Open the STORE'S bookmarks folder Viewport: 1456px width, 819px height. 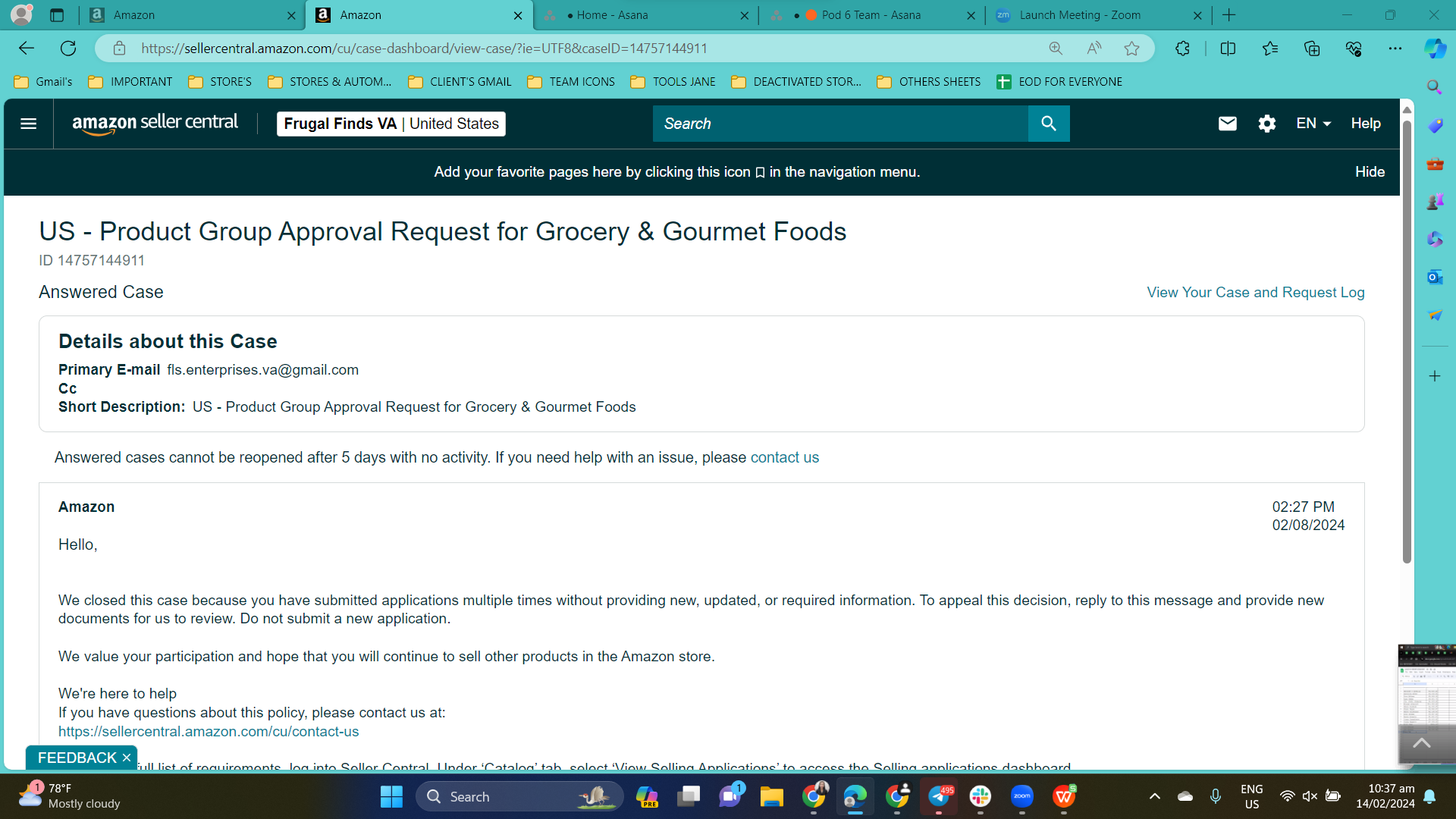(220, 82)
